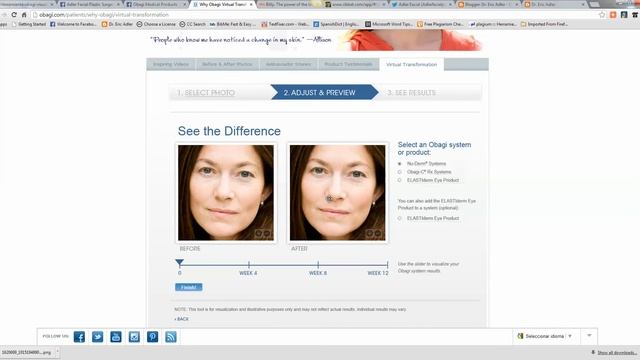Viewport: 640px width, 360px height.
Task: Click the slider handle at week 0
Action: (179, 262)
